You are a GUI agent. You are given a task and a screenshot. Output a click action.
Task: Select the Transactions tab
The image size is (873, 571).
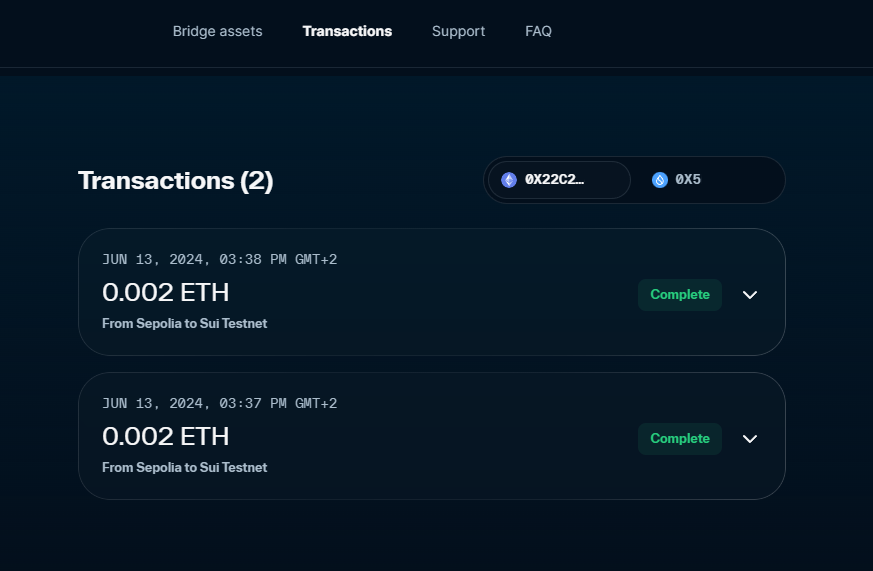pos(347,31)
